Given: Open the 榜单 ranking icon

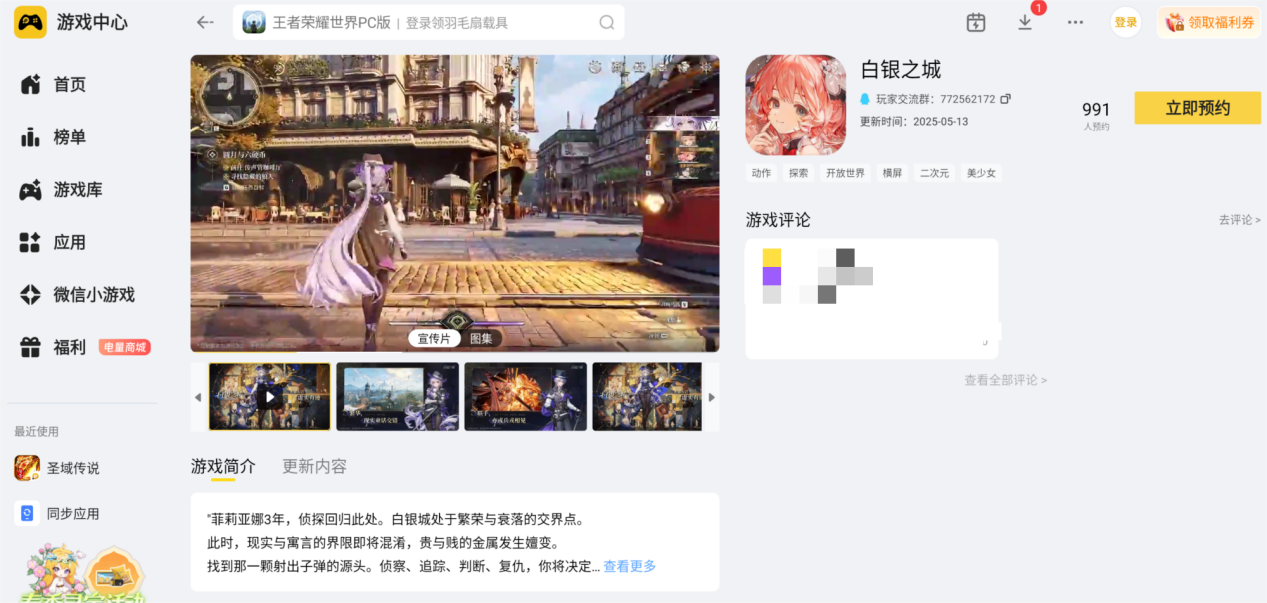Looking at the screenshot, I should (x=30, y=137).
